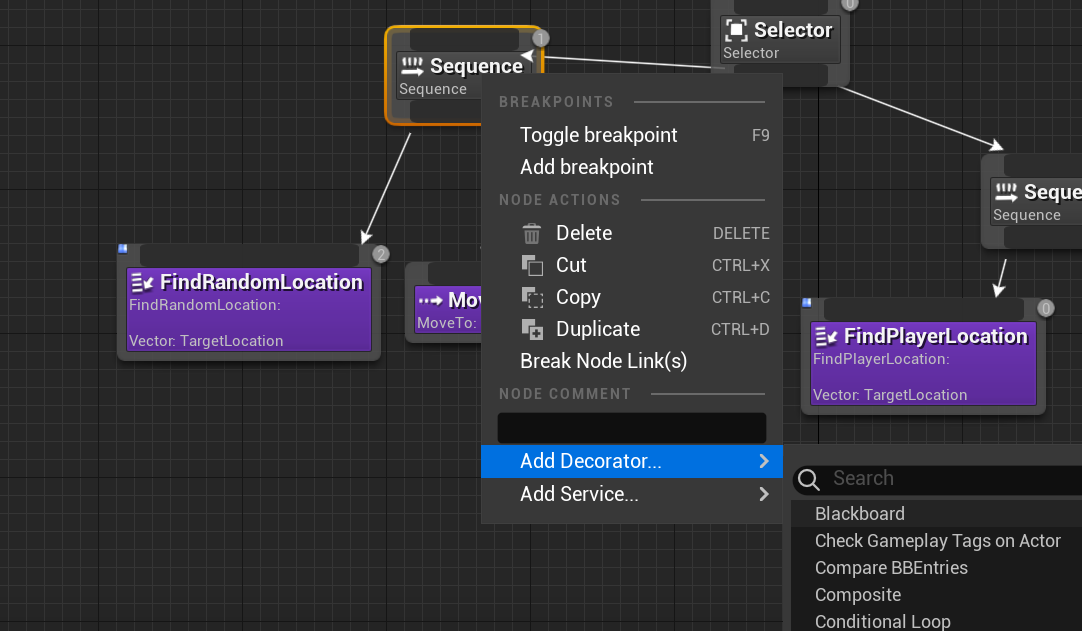Choose Compare BBEntries decorator
Image resolution: width=1082 pixels, height=631 pixels.
891,568
